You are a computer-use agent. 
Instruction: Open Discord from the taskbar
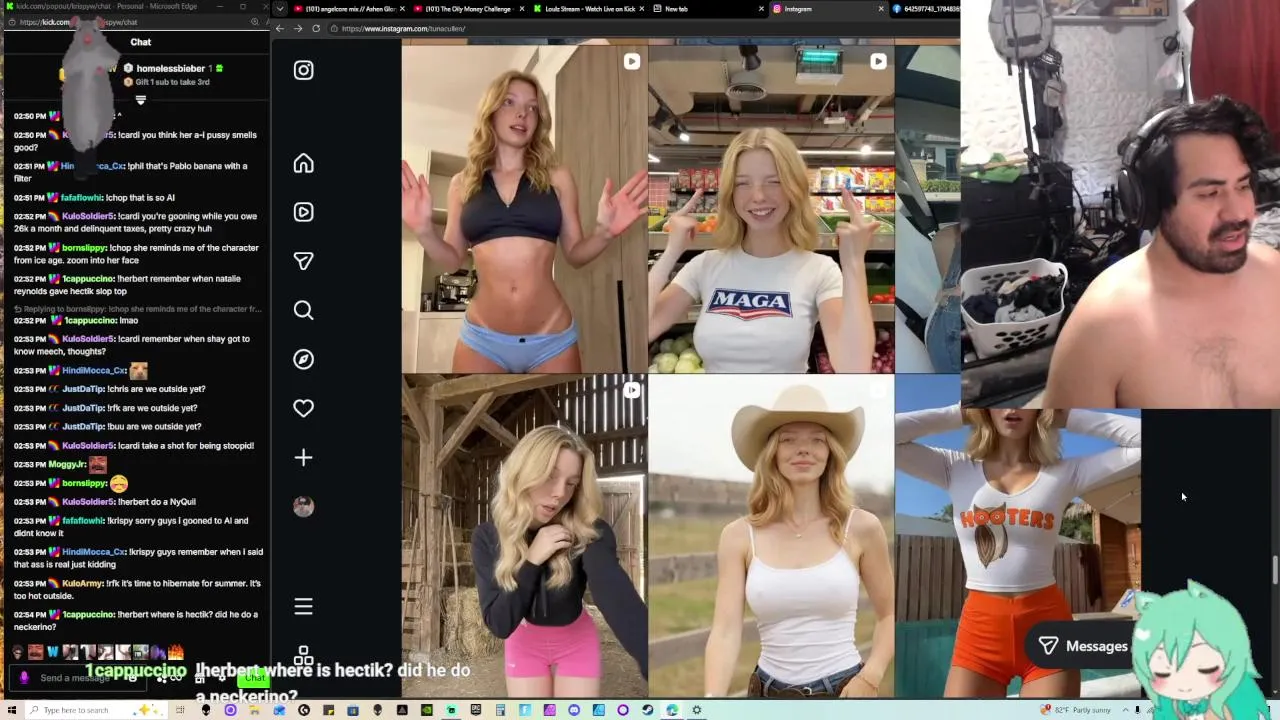(574, 710)
